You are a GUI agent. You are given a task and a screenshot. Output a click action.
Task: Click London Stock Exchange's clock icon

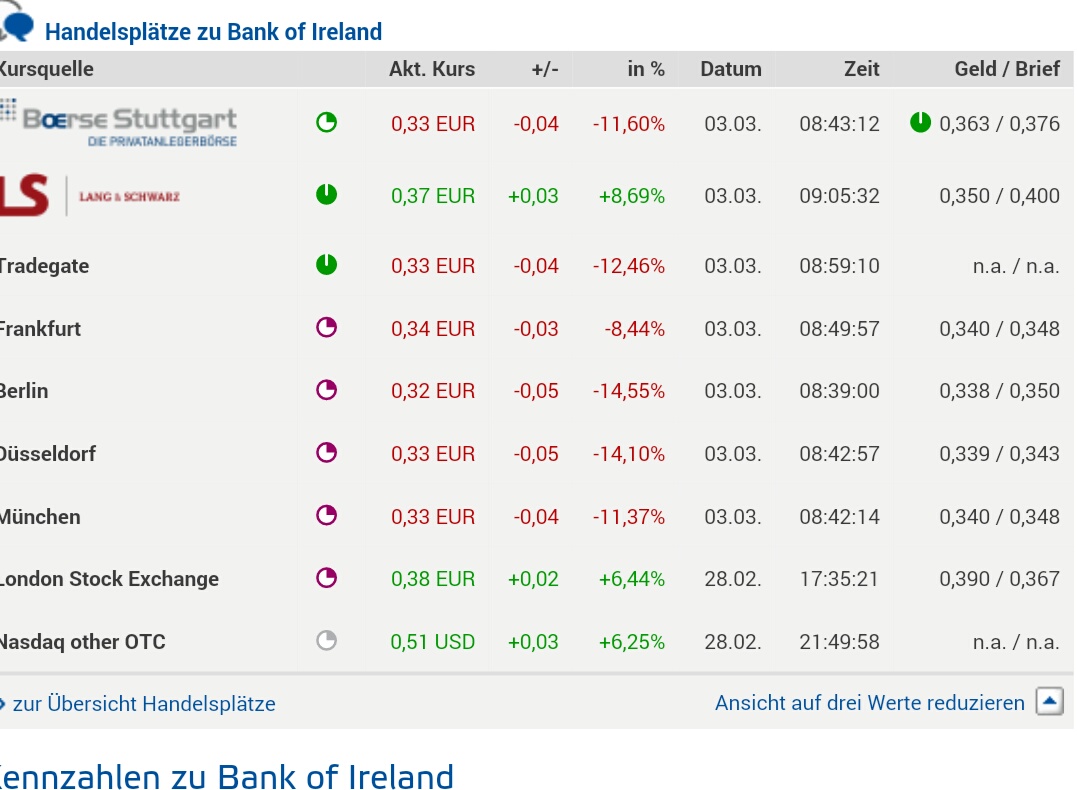(326, 578)
